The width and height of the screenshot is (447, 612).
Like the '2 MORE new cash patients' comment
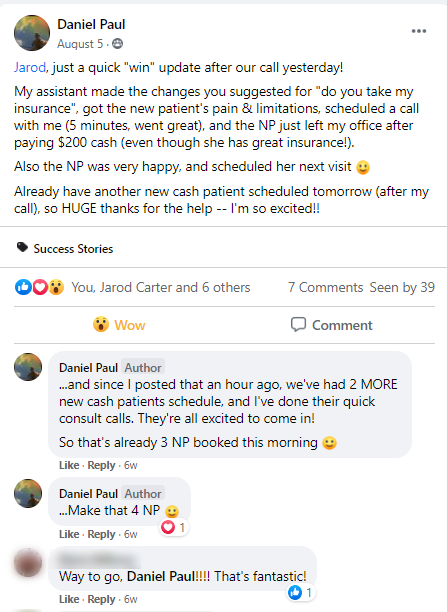click(69, 465)
